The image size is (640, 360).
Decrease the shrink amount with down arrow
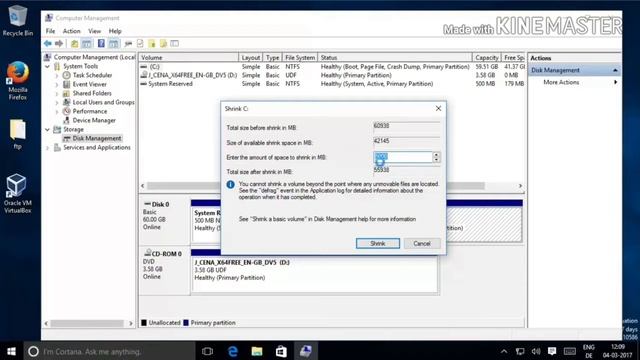tap(436, 160)
